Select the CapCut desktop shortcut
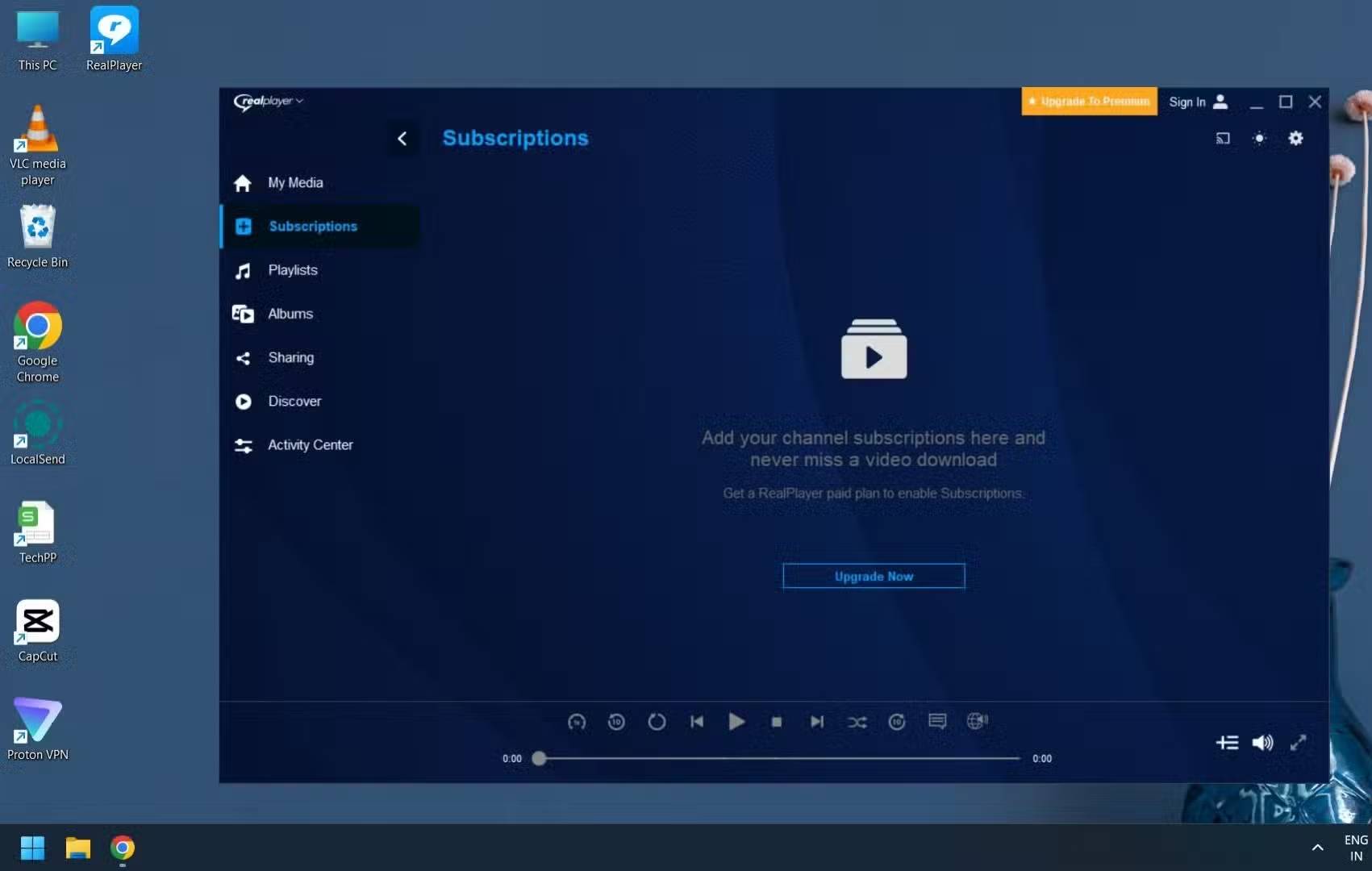1372x871 pixels. click(38, 631)
